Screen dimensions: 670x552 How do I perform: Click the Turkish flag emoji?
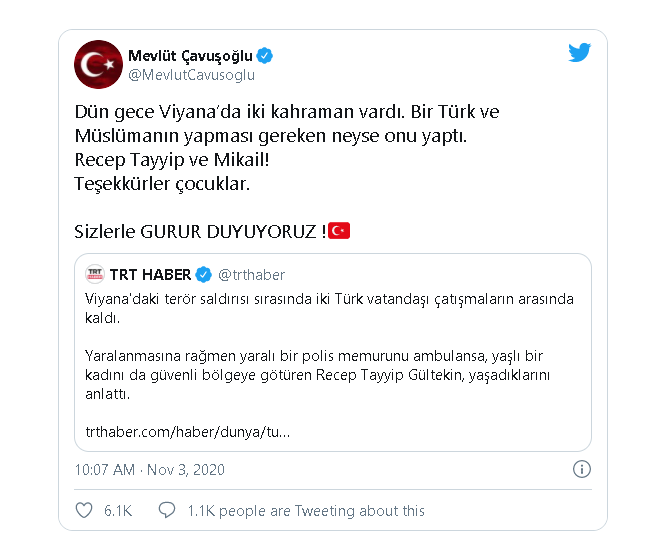339,231
